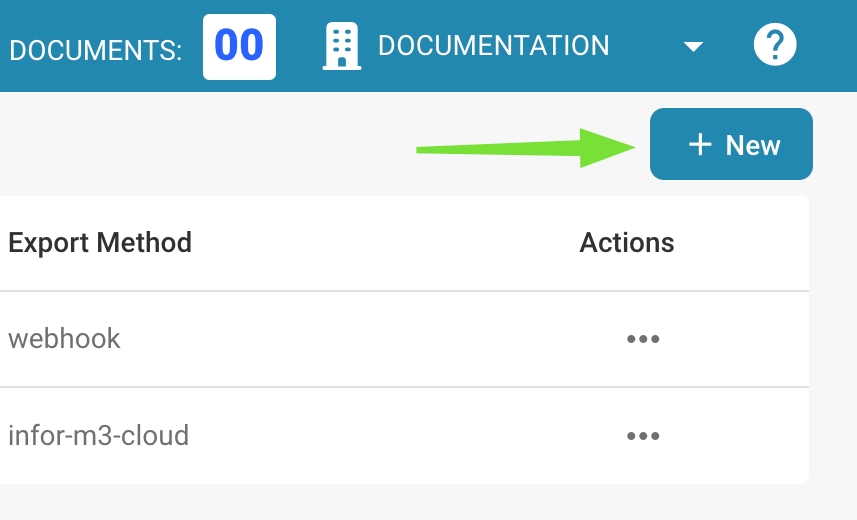Open the DOCUMENTATION organization selector
857x520 pixels.
(493, 46)
